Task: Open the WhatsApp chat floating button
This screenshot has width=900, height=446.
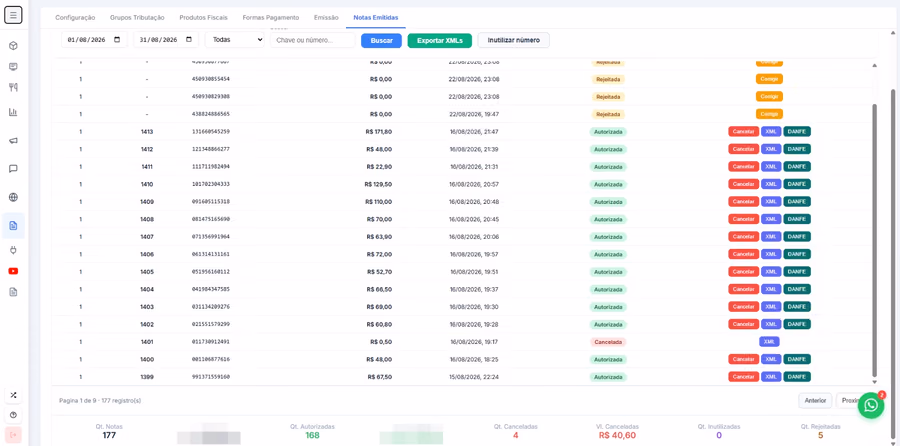Action: pos(871,405)
